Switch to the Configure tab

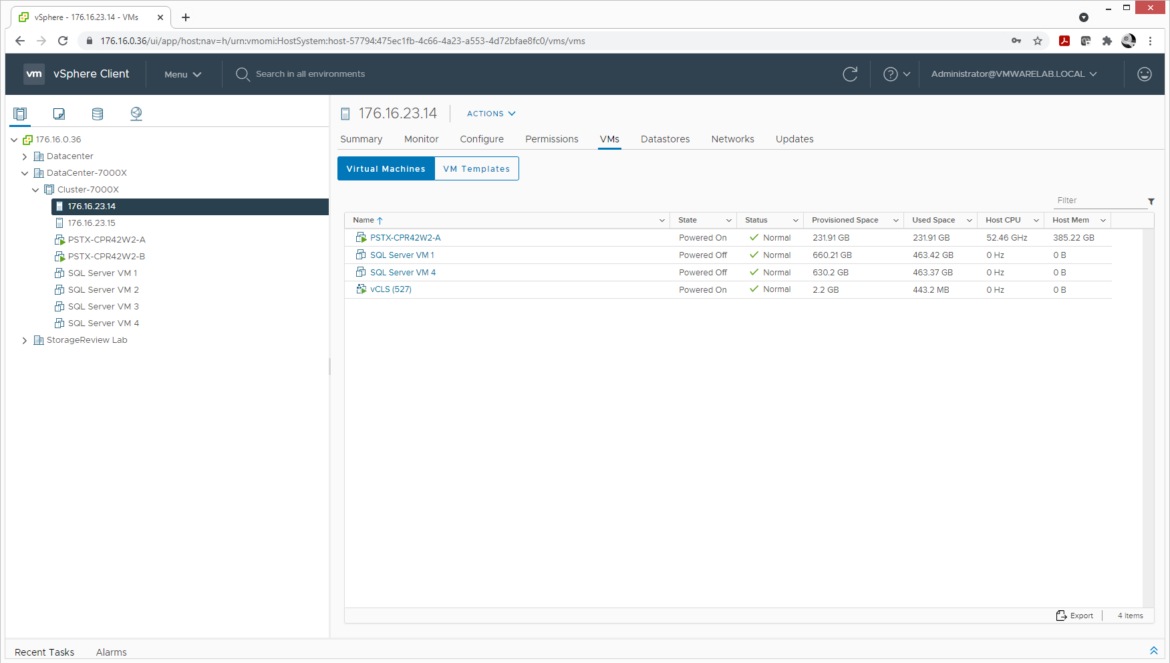[x=481, y=139]
